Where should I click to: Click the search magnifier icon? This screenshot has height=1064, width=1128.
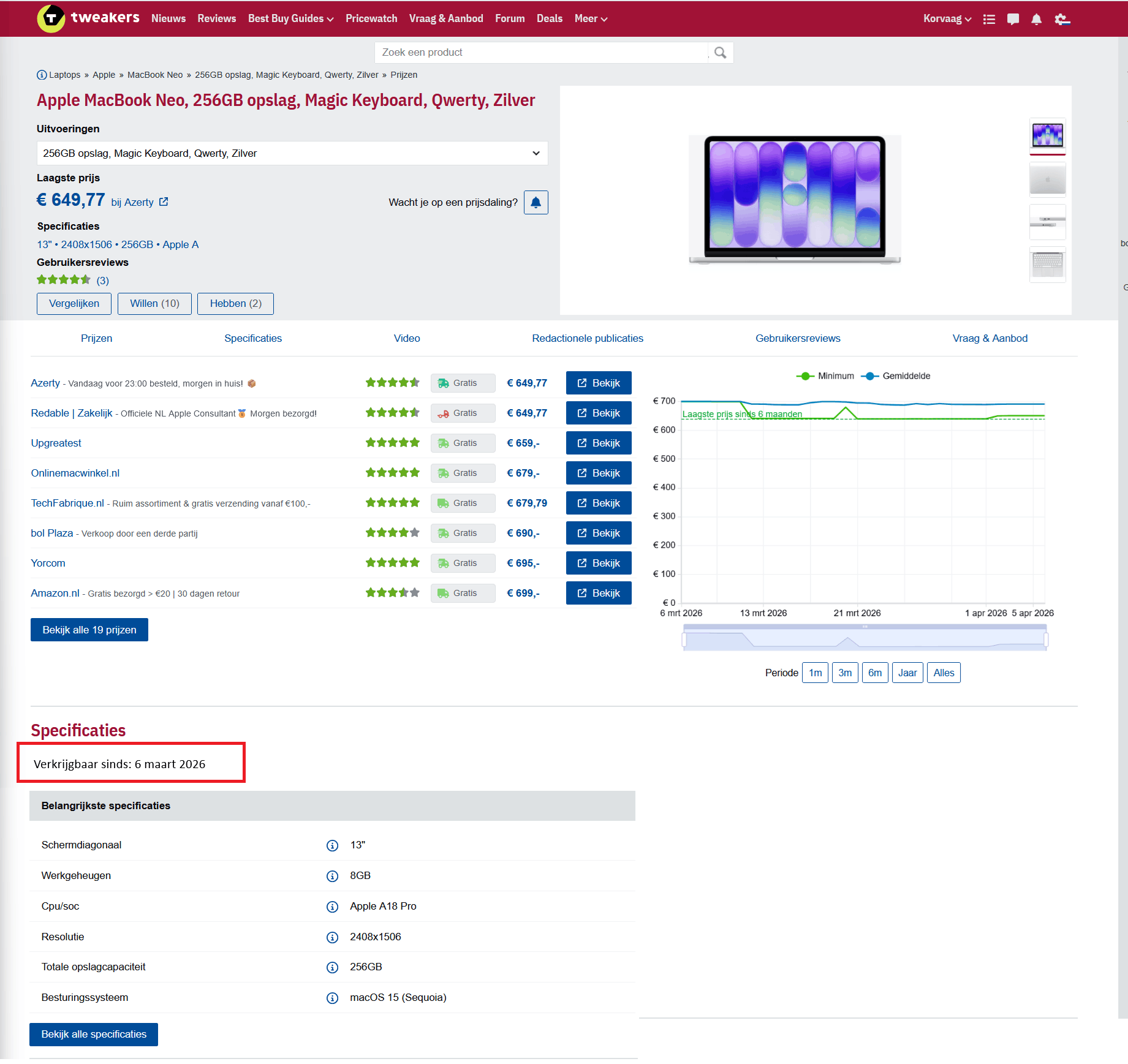click(720, 53)
